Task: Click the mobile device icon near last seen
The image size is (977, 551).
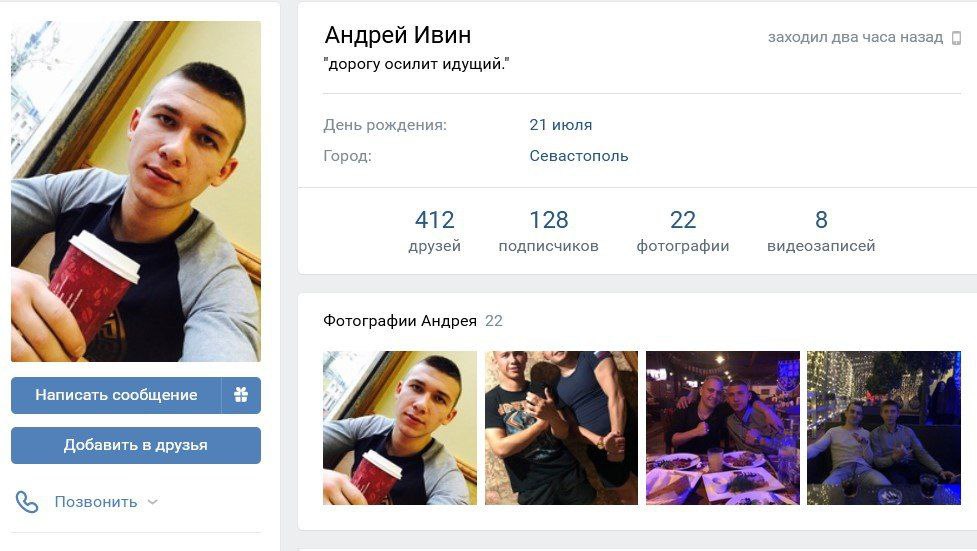Action: [956, 38]
